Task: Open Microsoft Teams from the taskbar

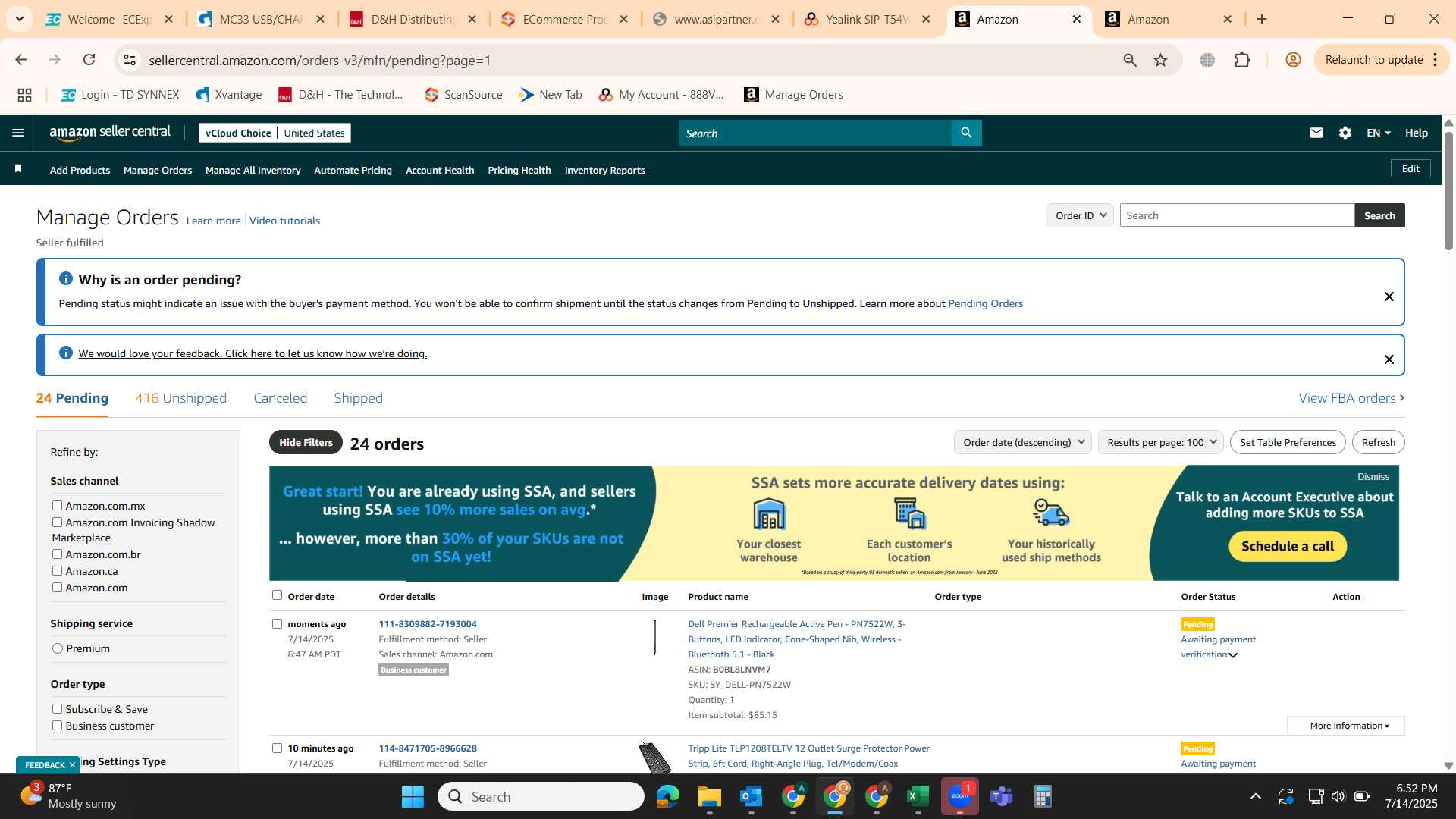Action: click(1001, 796)
